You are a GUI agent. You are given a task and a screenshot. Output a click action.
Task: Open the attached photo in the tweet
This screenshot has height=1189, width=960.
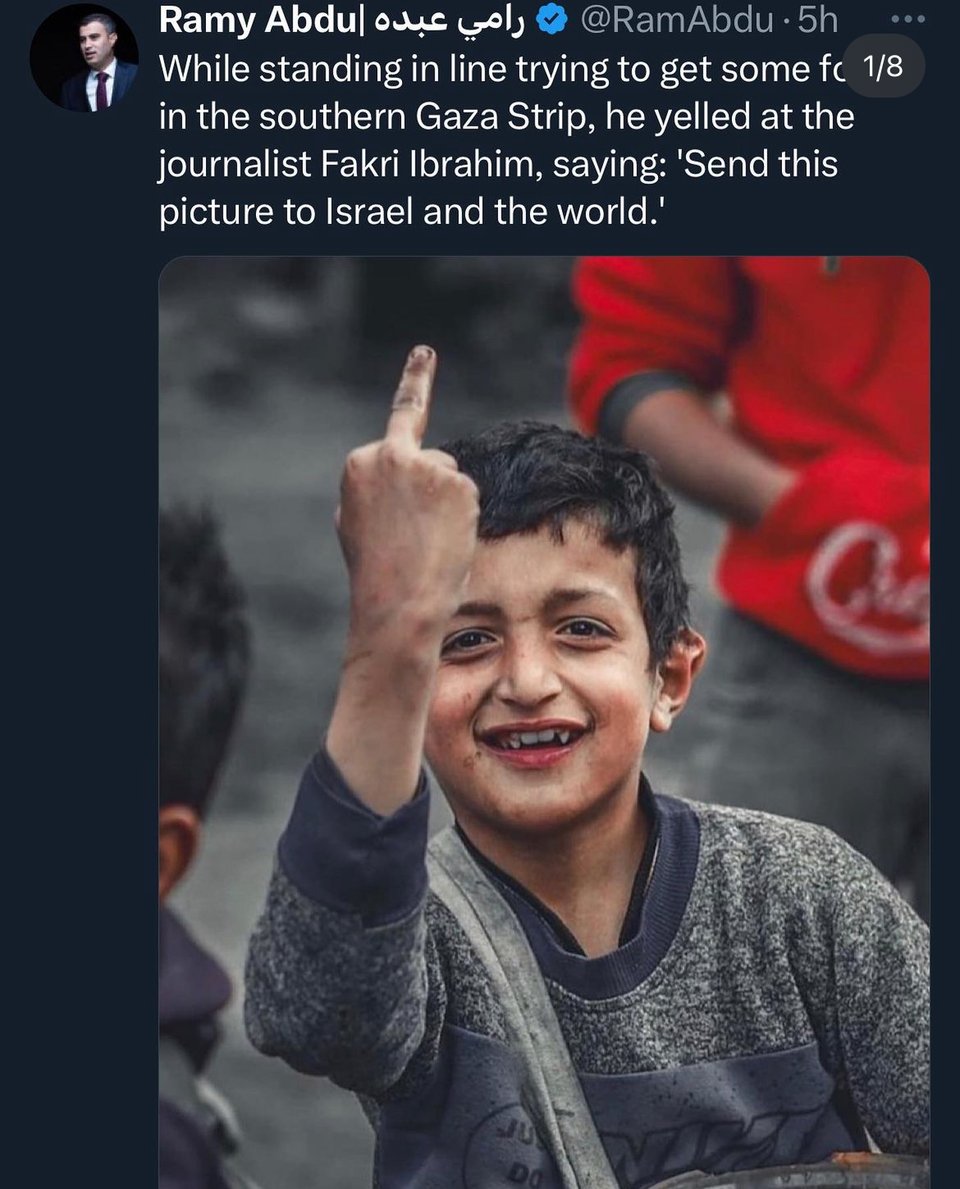[x=544, y=720]
